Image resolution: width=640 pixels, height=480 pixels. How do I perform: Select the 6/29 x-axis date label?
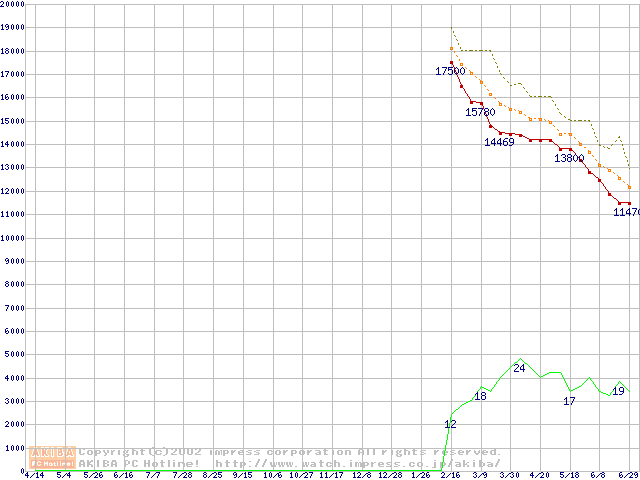click(x=628, y=475)
